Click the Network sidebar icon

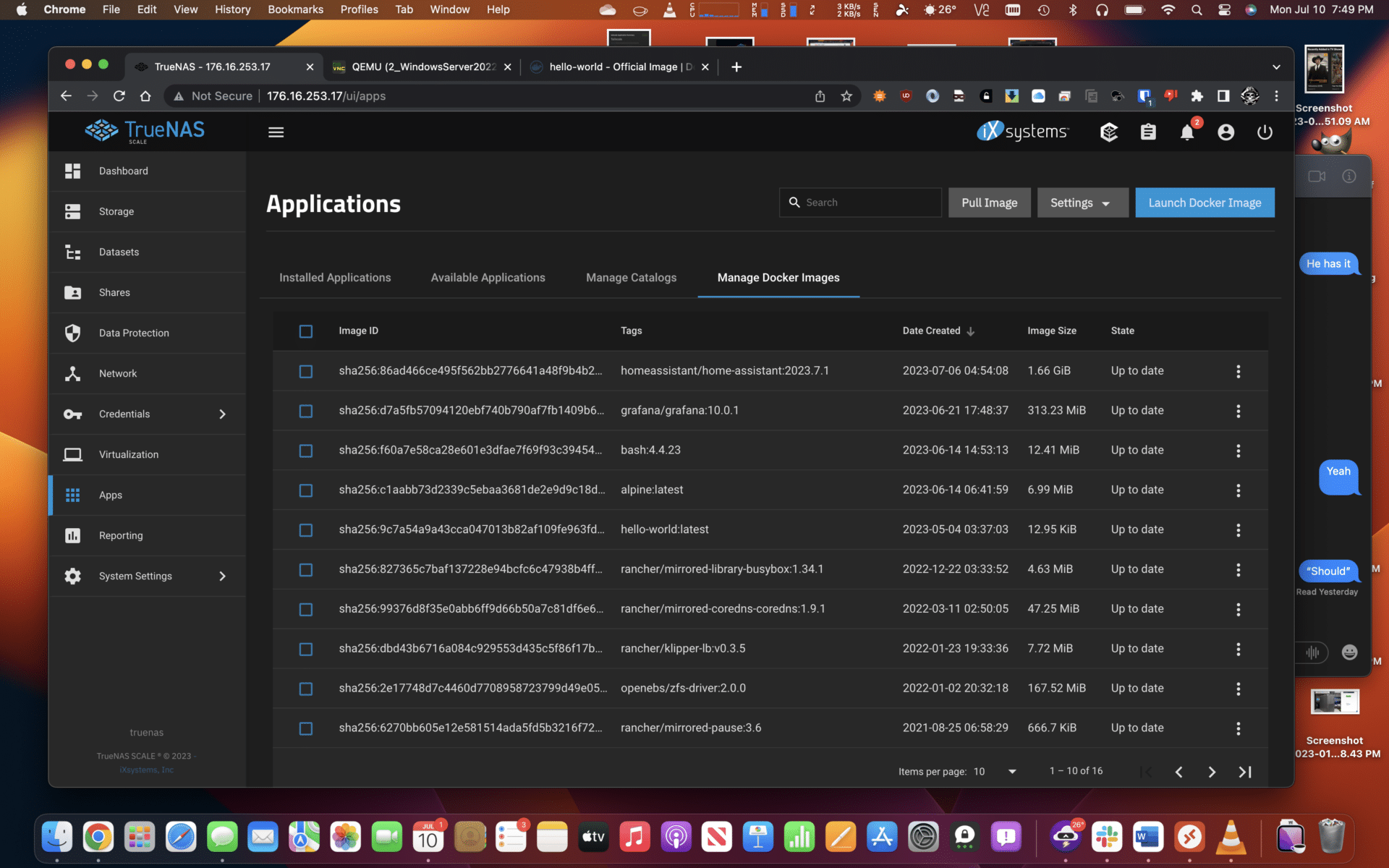tap(72, 373)
